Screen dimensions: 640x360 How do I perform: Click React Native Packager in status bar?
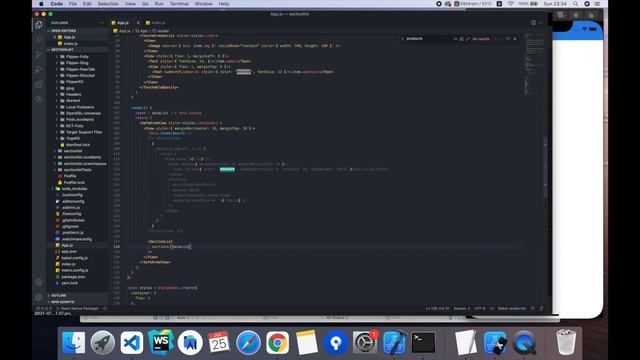click(x=80, y=309)
